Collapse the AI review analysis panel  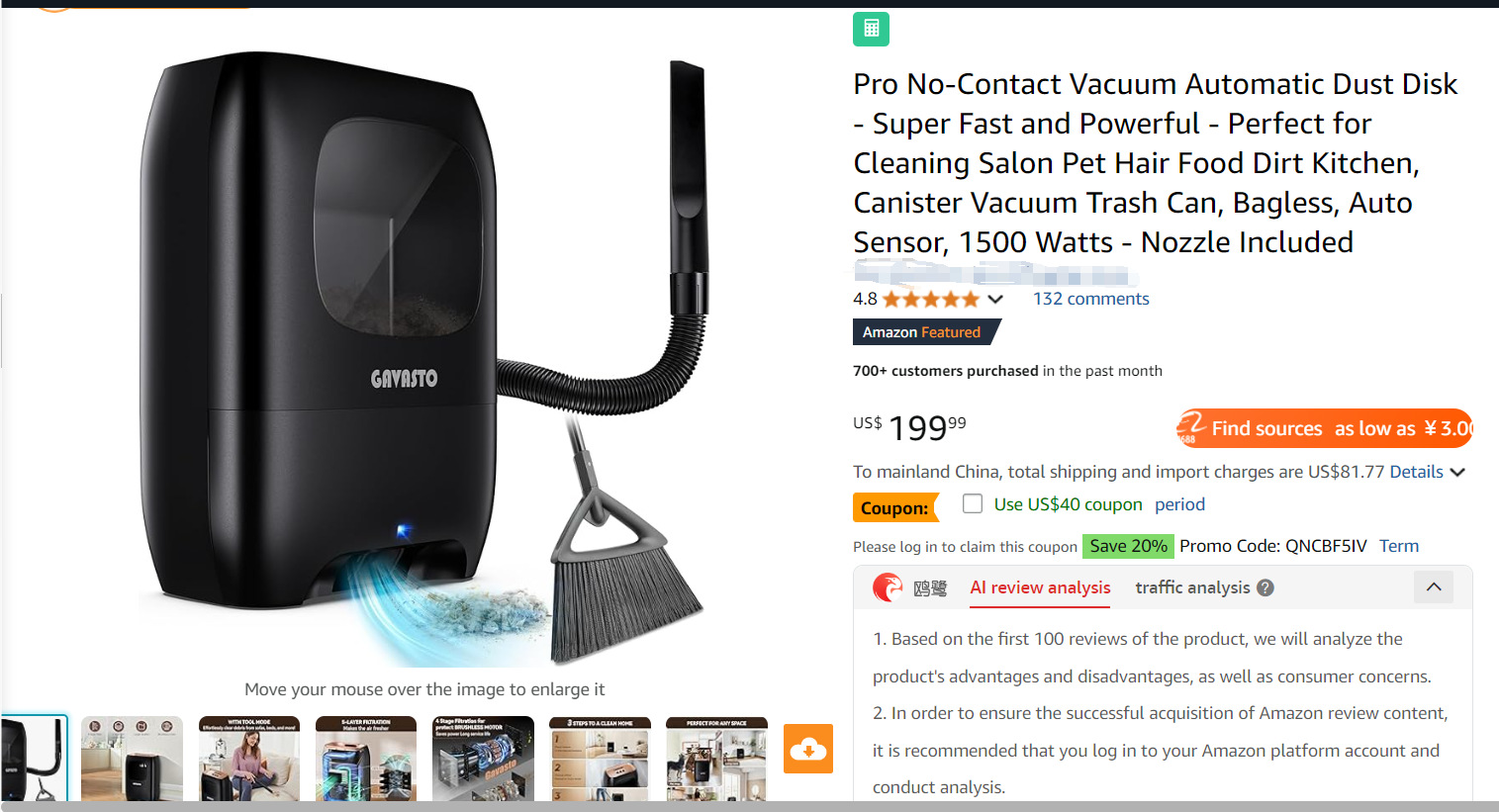pos(1434,586)
